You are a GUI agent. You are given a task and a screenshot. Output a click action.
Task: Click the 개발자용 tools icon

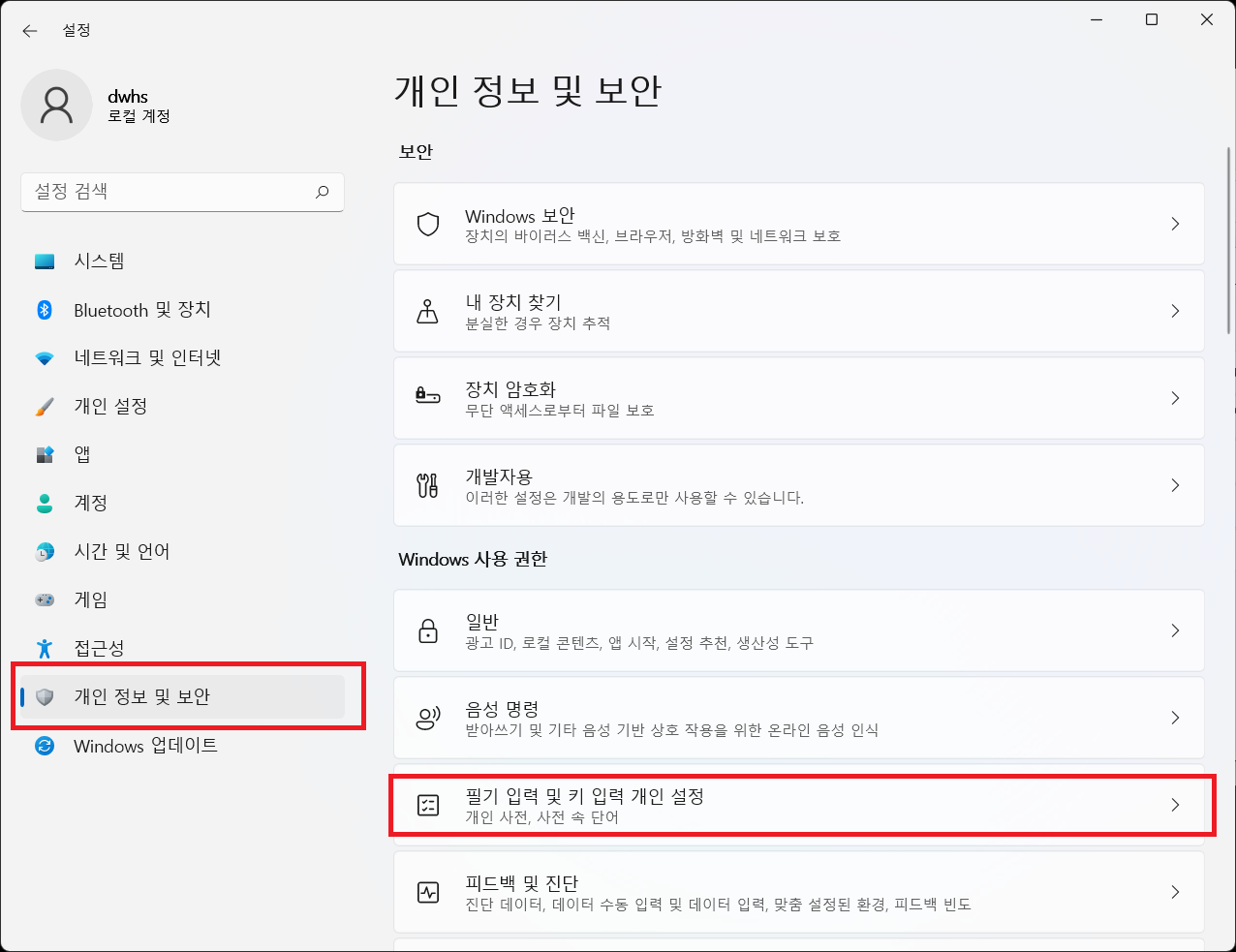click(427, 485)
